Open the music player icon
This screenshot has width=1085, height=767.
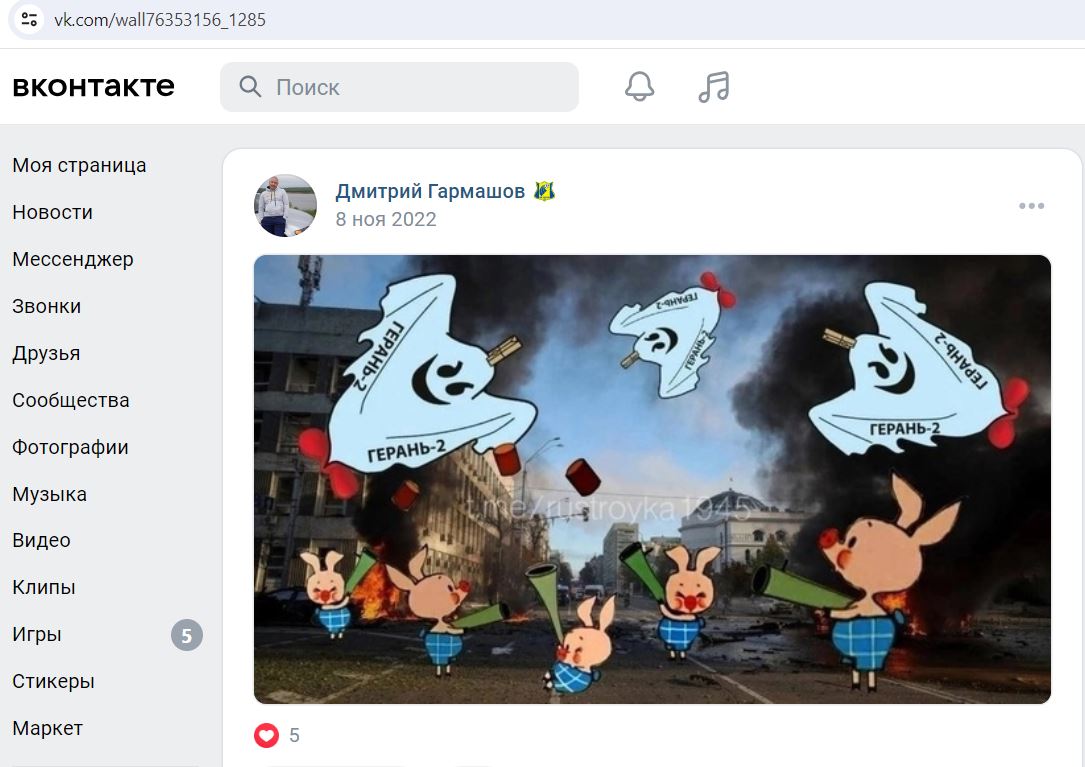tap(713, 87)
